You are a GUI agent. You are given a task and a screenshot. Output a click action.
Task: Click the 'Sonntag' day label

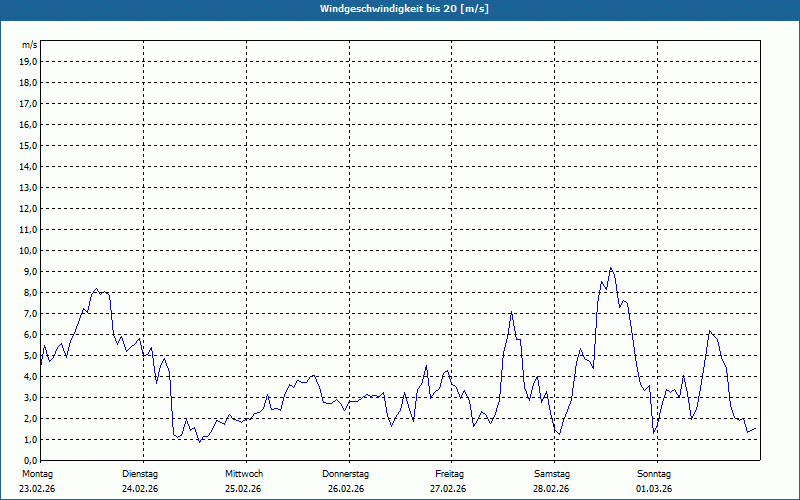pos(654,474)
